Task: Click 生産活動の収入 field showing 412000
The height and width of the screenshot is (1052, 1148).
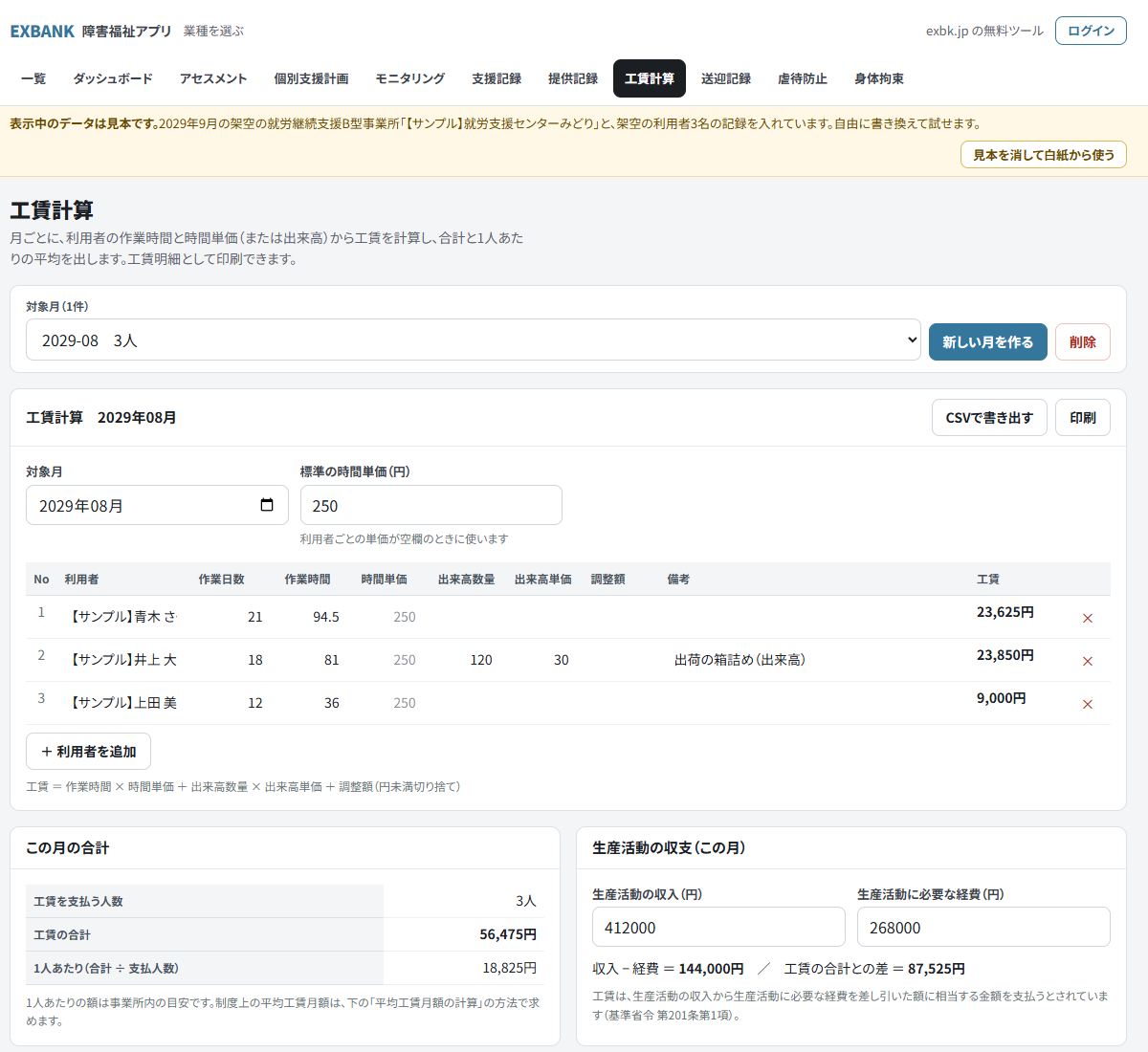Action: [x=718, y=927]
